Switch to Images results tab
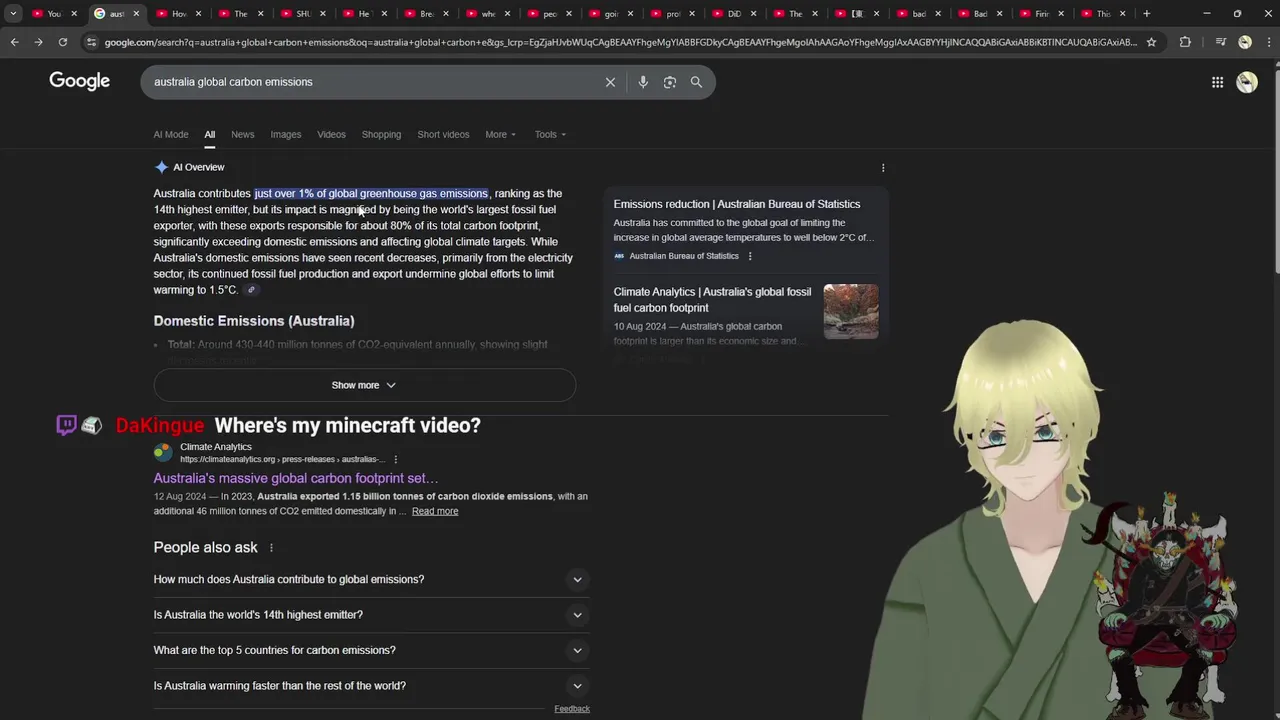This screenshot has height=720, width=1280. tap(286, 134)
